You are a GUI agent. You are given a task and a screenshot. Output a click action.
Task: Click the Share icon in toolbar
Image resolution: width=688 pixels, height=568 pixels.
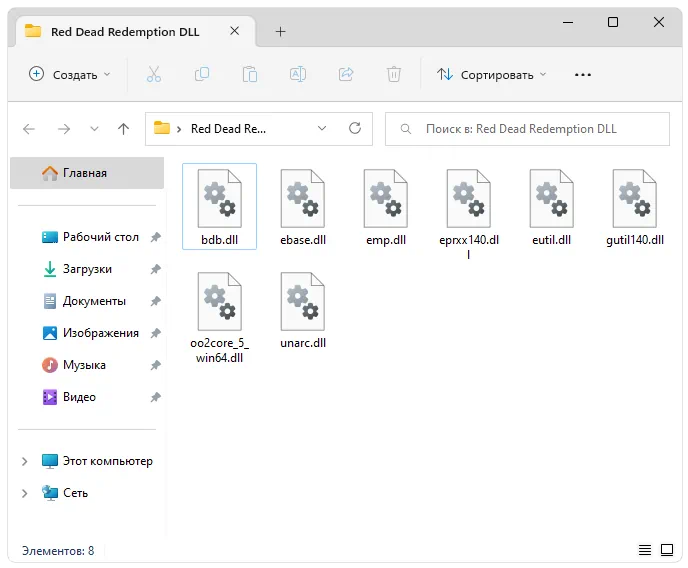pos(346,75)
